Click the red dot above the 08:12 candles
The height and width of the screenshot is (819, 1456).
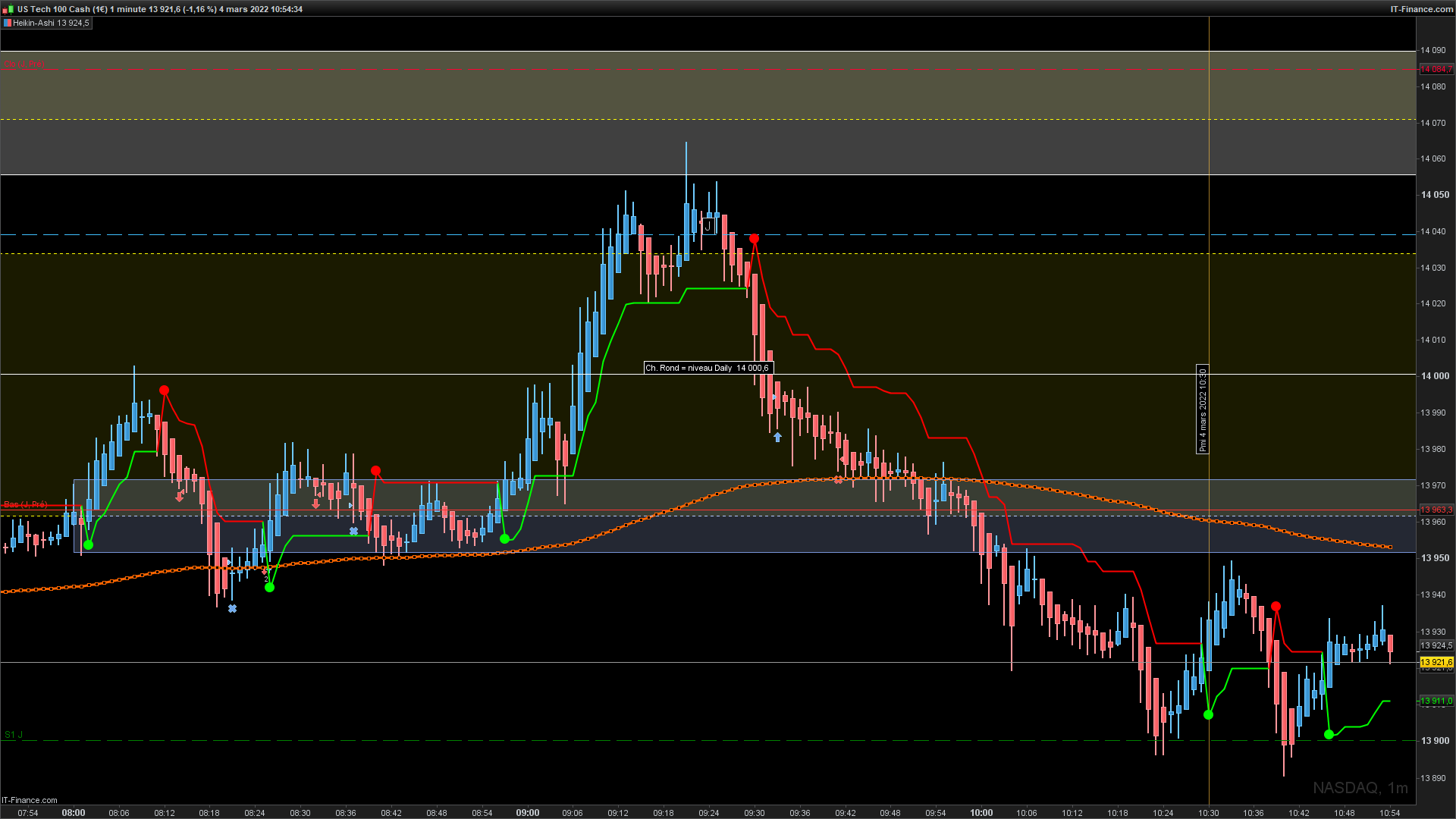tap(164, 391)
